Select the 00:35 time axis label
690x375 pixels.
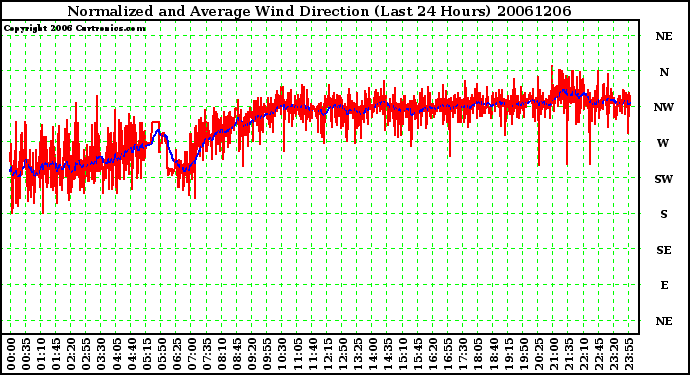coord(26,354)
